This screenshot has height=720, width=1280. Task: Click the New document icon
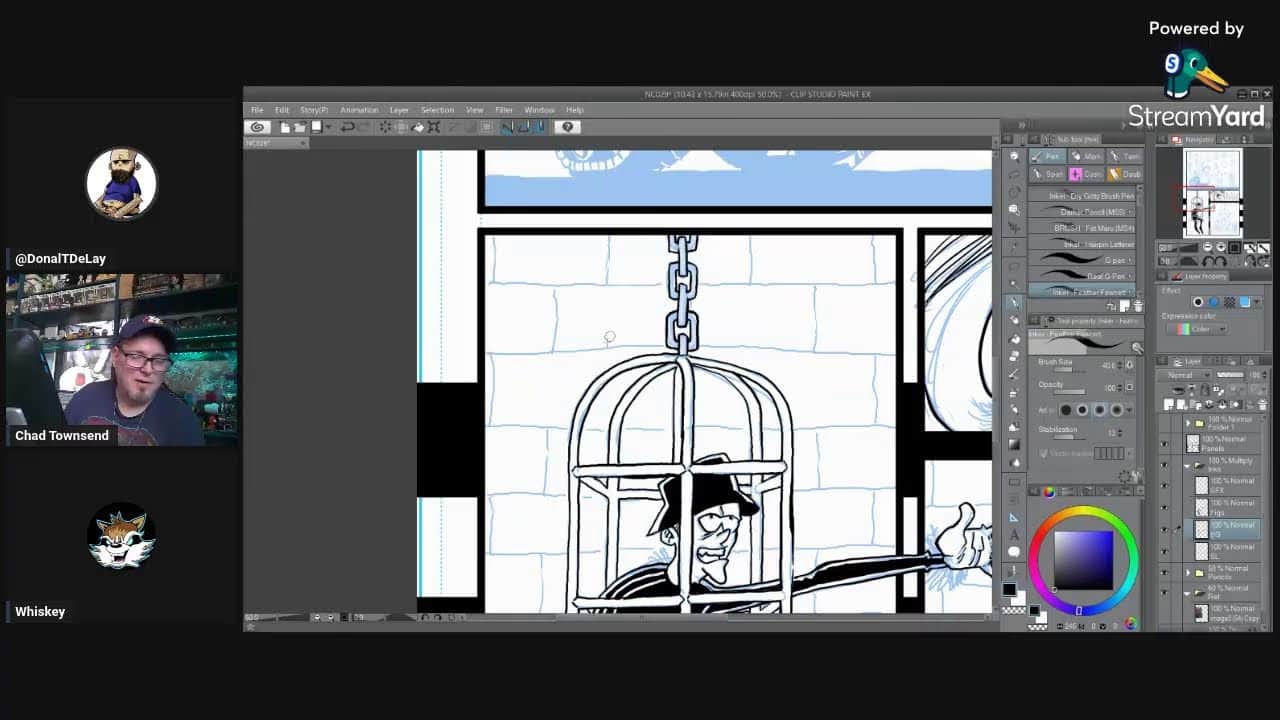(x=285, y=127)
